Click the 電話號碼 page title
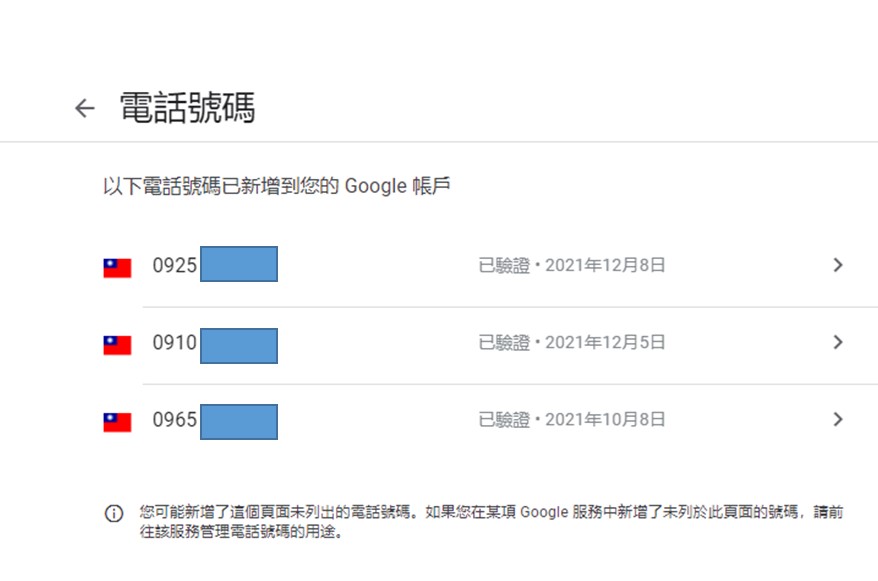This screenshot has height=581, width=878. (x=188, y=107)
